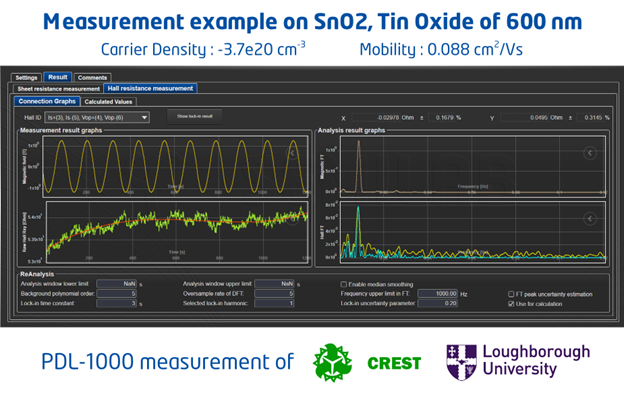The height and width of the screenshot is (393, 624).
Task: Click the round arrow icon on Magnetic FT graph
Action: tap(590, 153)
